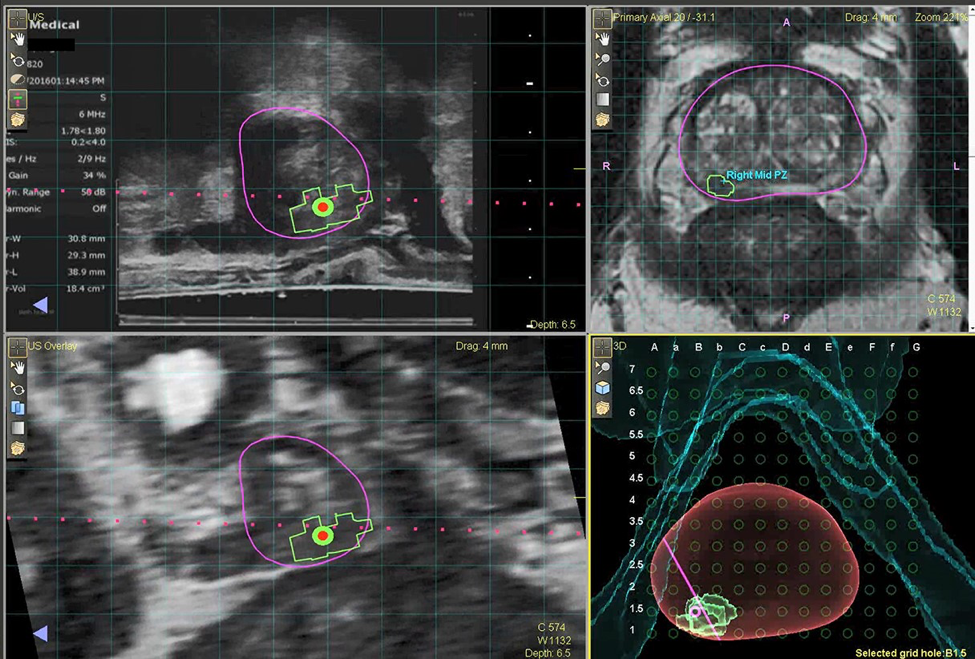Click the oval contour icon in the ultrasound toolbar
Image resolution: width=975 pixels, height=659 pixels.
(x=17, y=80)
